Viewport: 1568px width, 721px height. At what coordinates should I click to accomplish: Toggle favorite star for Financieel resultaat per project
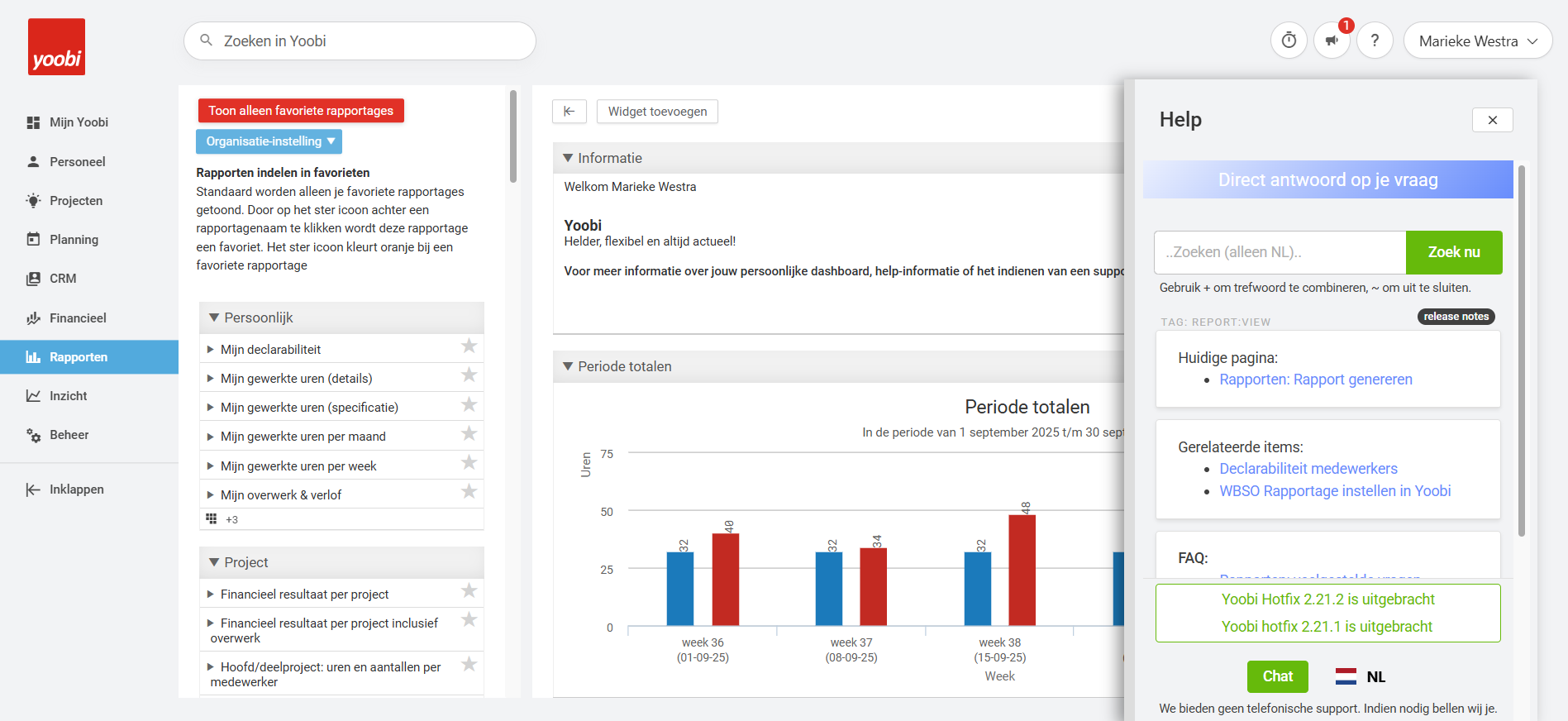pyautogui.click(x=469, y=591)
